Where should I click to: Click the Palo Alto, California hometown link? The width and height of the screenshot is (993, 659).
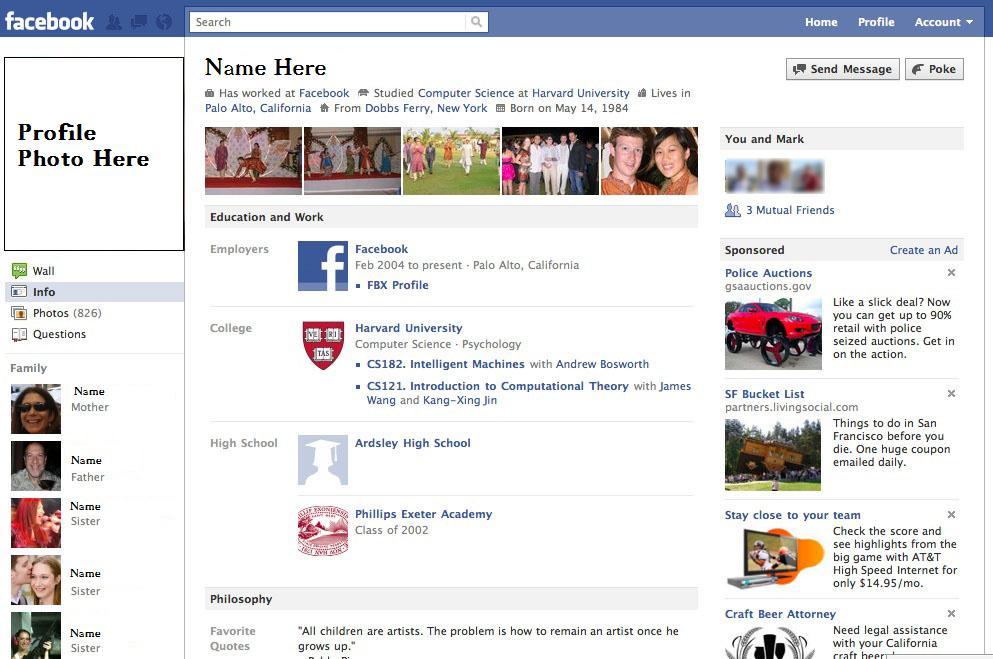[258, 108]
